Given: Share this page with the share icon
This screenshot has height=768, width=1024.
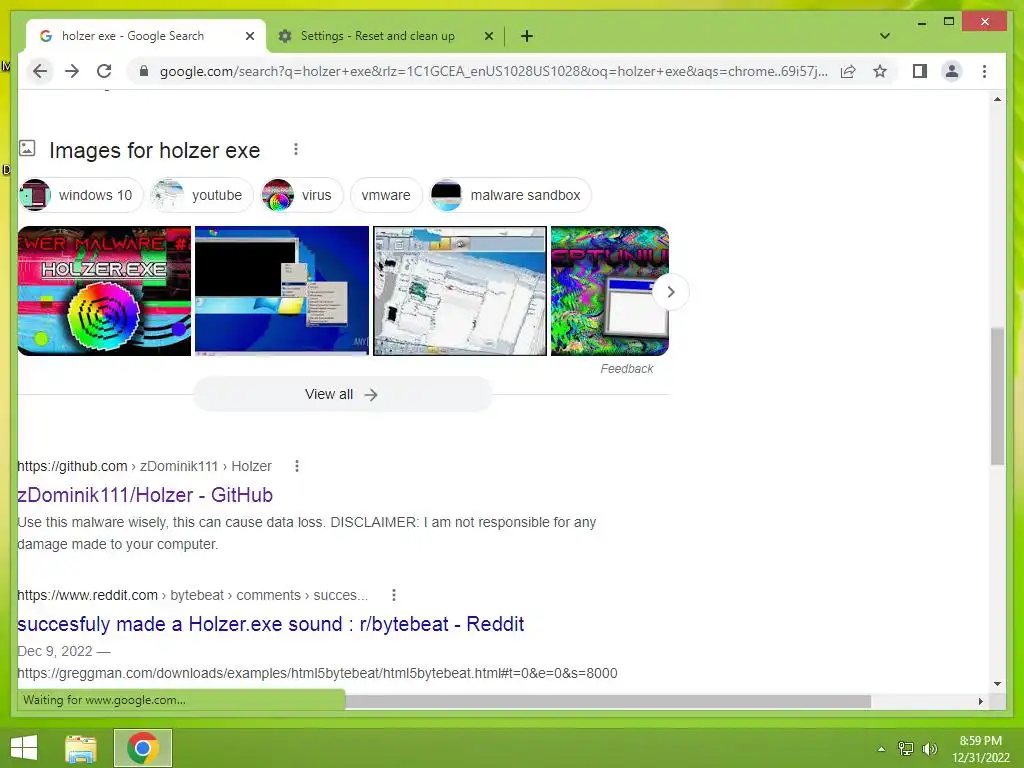Looking at the screenshot, I should pos(848,71).
